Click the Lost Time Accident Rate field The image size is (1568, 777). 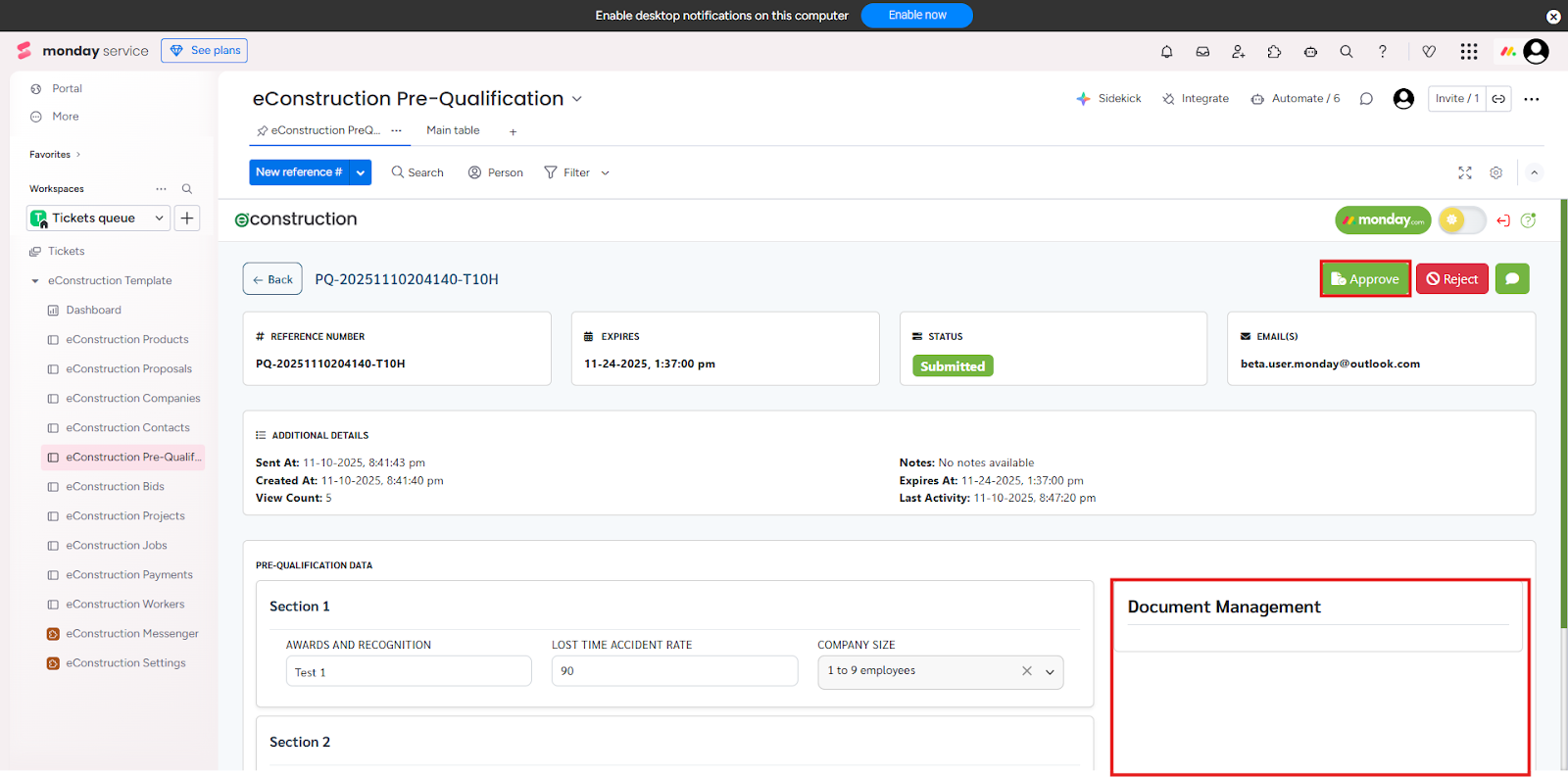[674, 671]
